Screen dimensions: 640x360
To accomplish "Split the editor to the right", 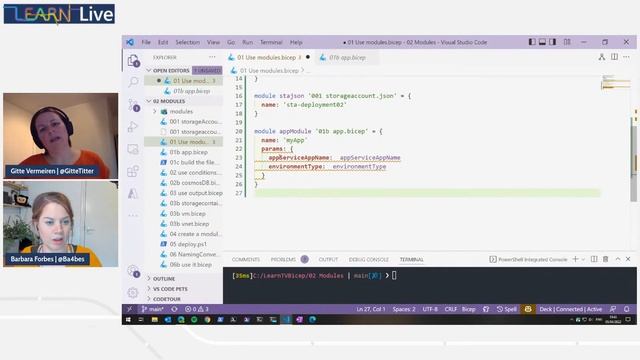I will pyautogui.click(x=614, y=57).
